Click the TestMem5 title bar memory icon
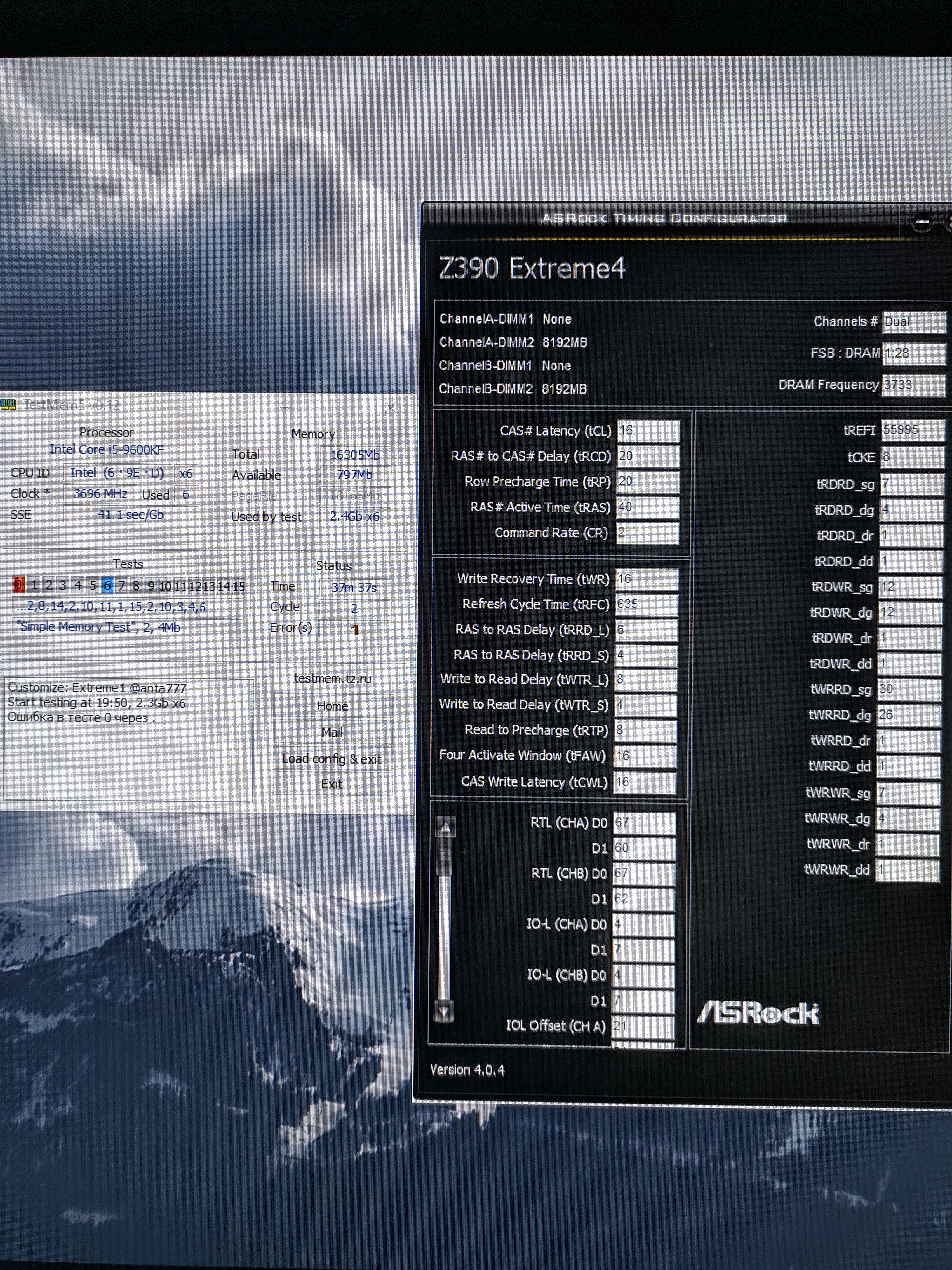Screen dimensions: 952x1270 (x=9, y=405)
